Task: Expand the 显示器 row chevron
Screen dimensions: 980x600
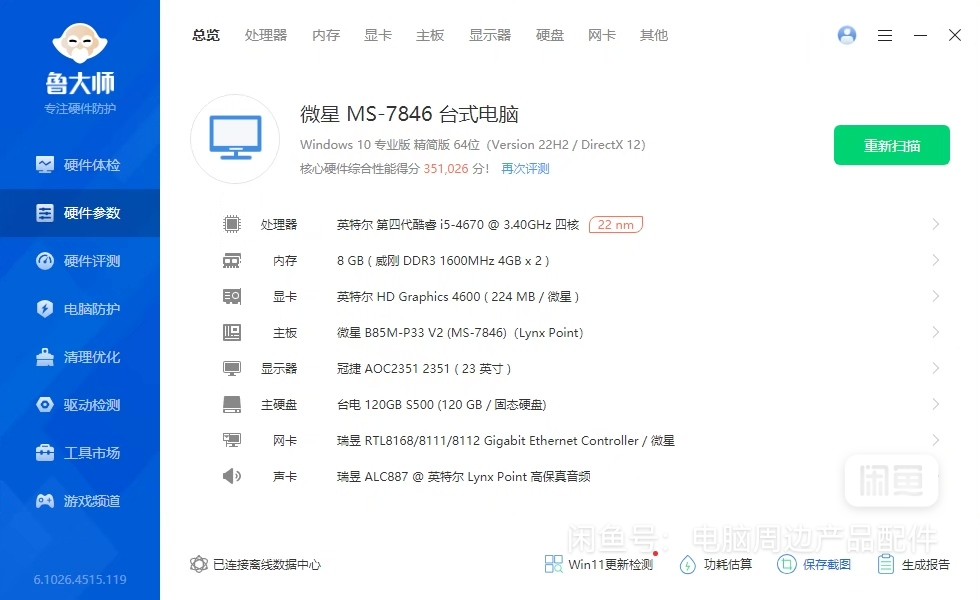Action: (x=936, y=368)
